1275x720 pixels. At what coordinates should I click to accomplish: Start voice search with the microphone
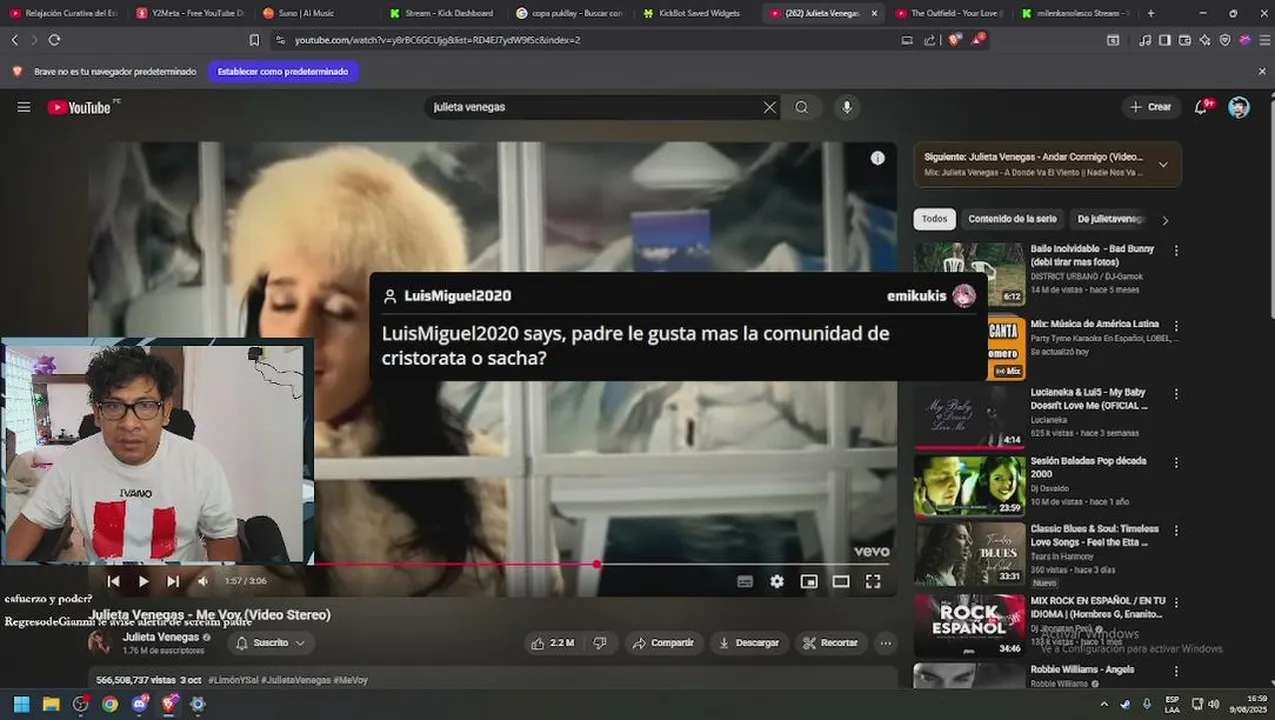(847, 107)
